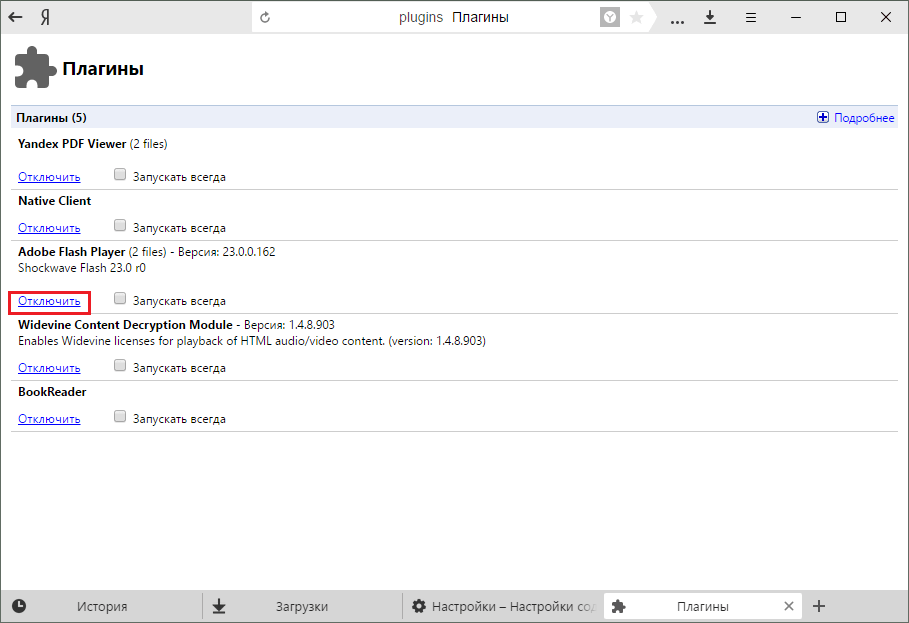Image resolution: width=909 pixels, height=623 pixels.
Task: Open downloads from the top toolbar arrow
Action: click(710, 17)
